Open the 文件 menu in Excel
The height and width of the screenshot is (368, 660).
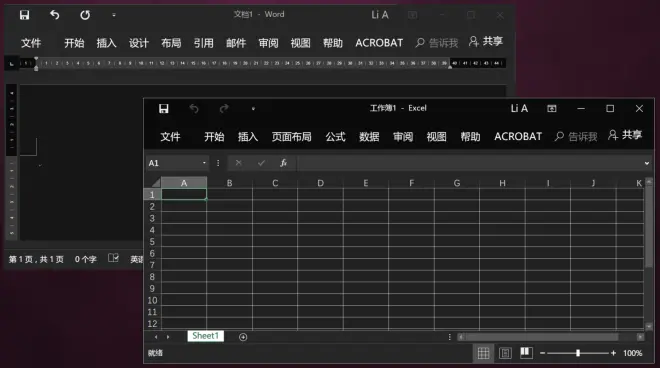point(170,136)
